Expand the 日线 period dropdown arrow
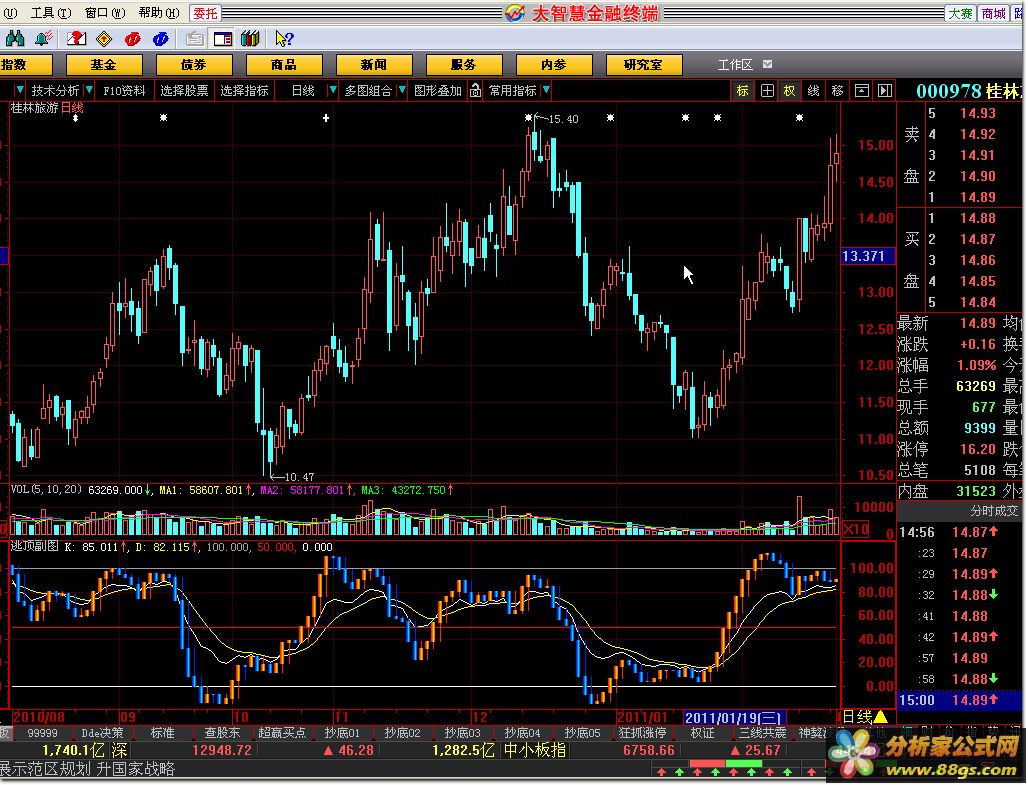 point(333,90)
